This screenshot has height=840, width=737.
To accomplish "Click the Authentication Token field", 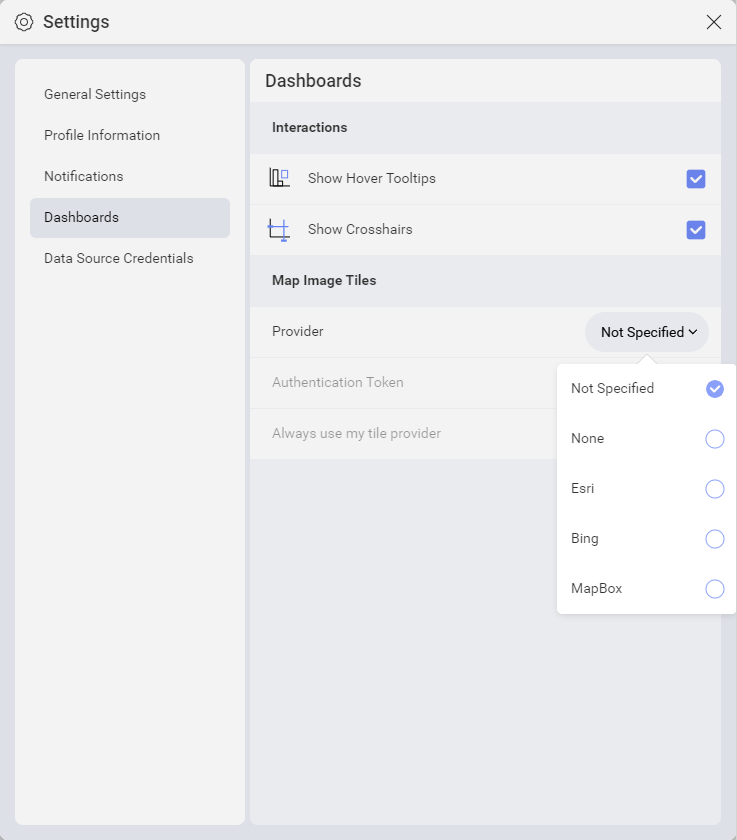I will [x=340, y=382].
